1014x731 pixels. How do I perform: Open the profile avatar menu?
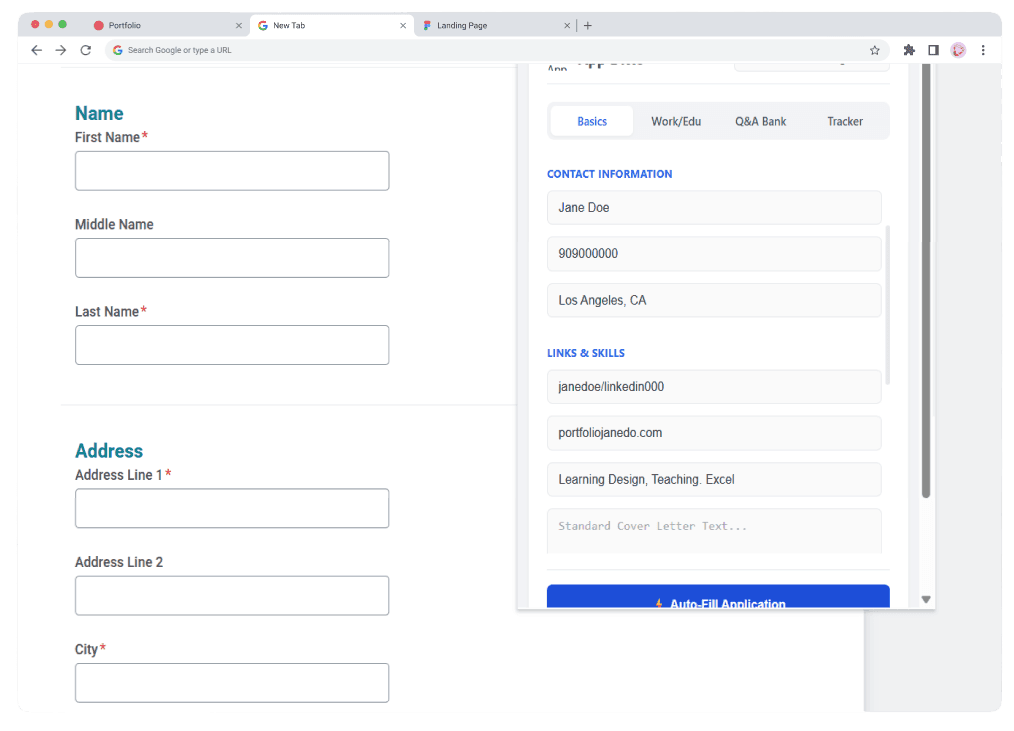[958, 50]
